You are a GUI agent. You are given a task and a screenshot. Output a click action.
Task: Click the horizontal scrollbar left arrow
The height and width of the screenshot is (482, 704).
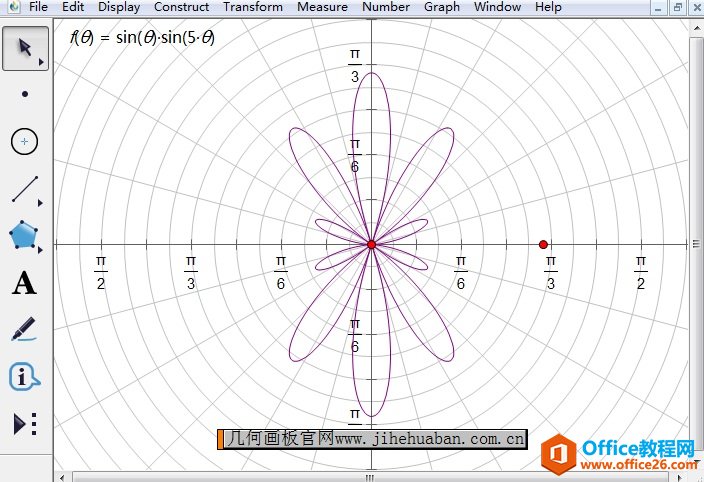point(62,478)
